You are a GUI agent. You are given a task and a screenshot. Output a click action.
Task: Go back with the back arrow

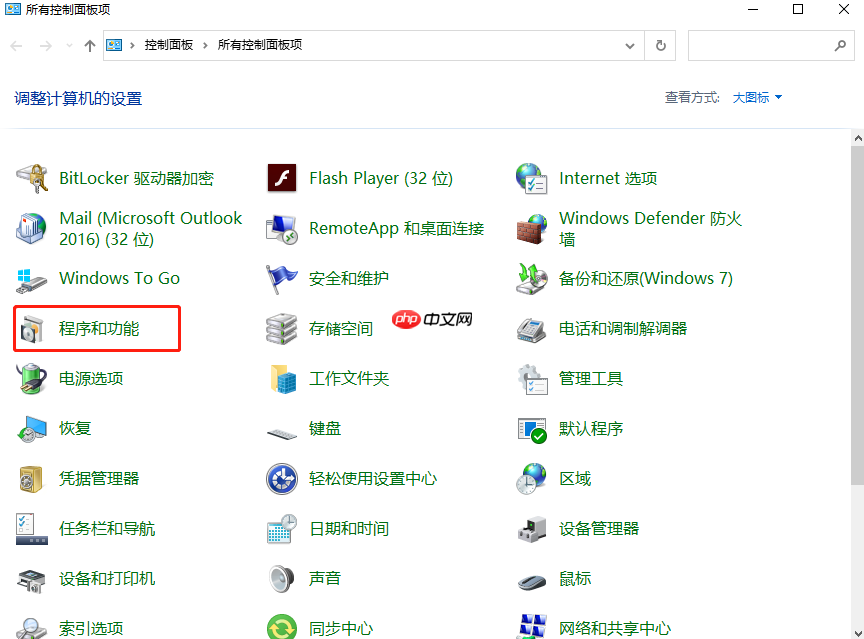coord(17,46)
